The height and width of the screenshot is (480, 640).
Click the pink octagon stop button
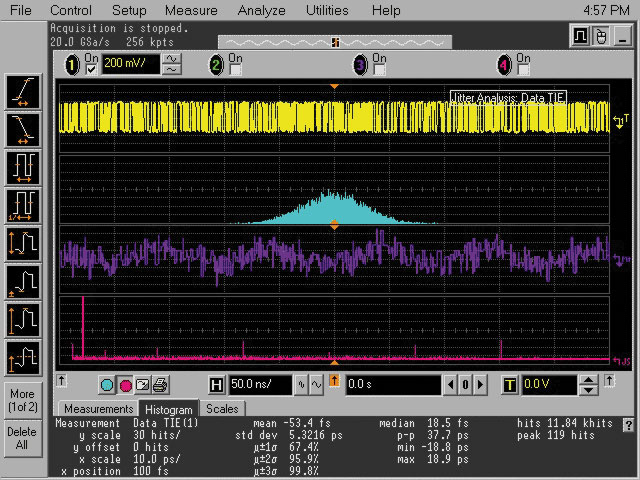(x=126, y=385)
